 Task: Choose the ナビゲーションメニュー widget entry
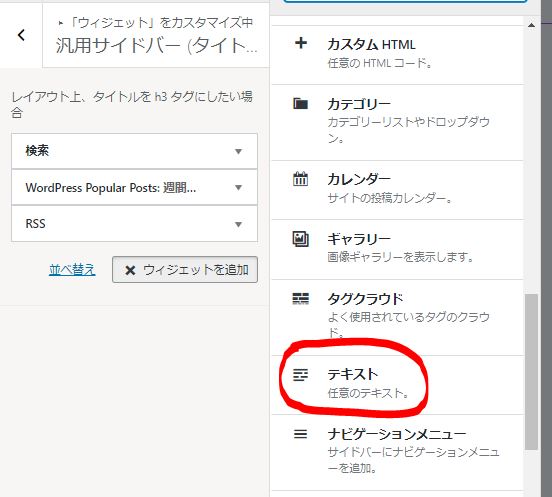coord(397,453)
